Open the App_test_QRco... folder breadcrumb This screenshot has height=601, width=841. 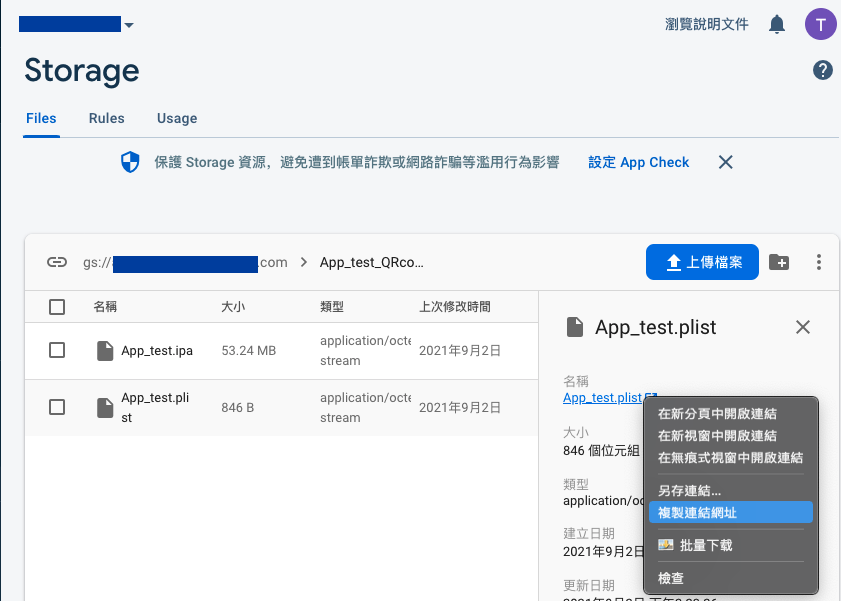[x=372, y=263]
